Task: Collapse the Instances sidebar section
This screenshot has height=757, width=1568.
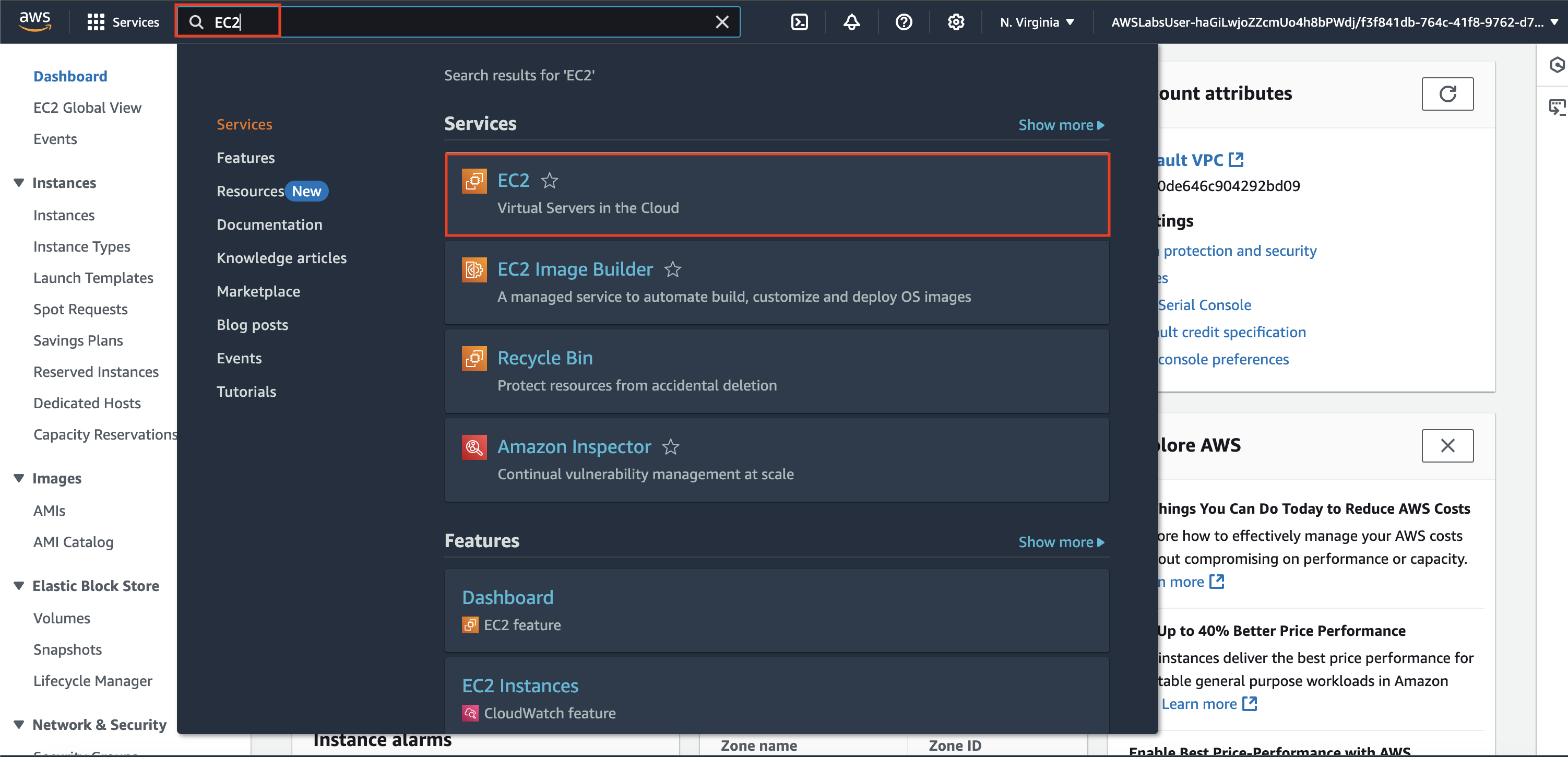Action: coord(19,183)
